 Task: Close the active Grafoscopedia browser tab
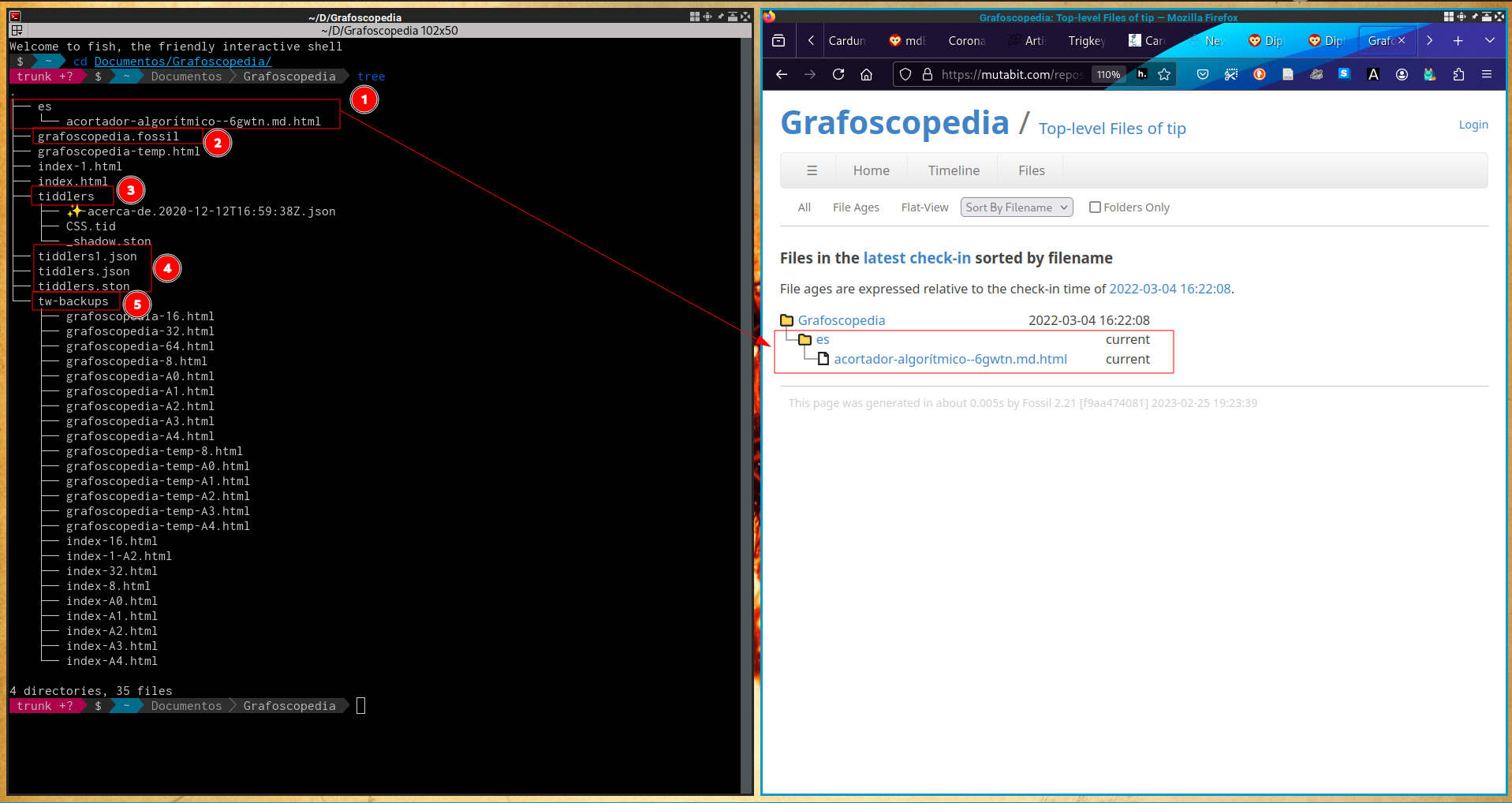point(1402,40)
